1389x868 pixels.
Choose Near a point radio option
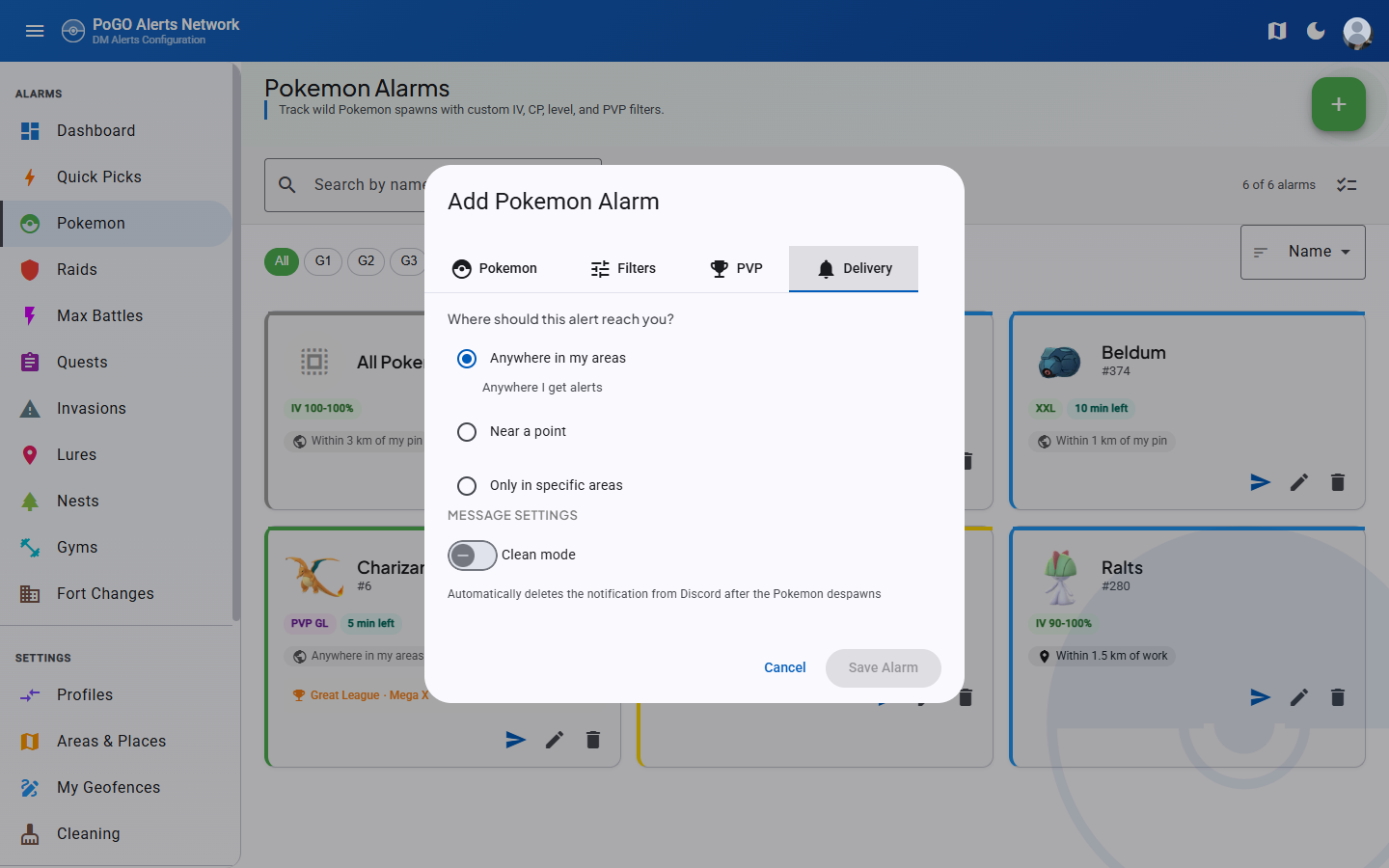click(467, 432)
